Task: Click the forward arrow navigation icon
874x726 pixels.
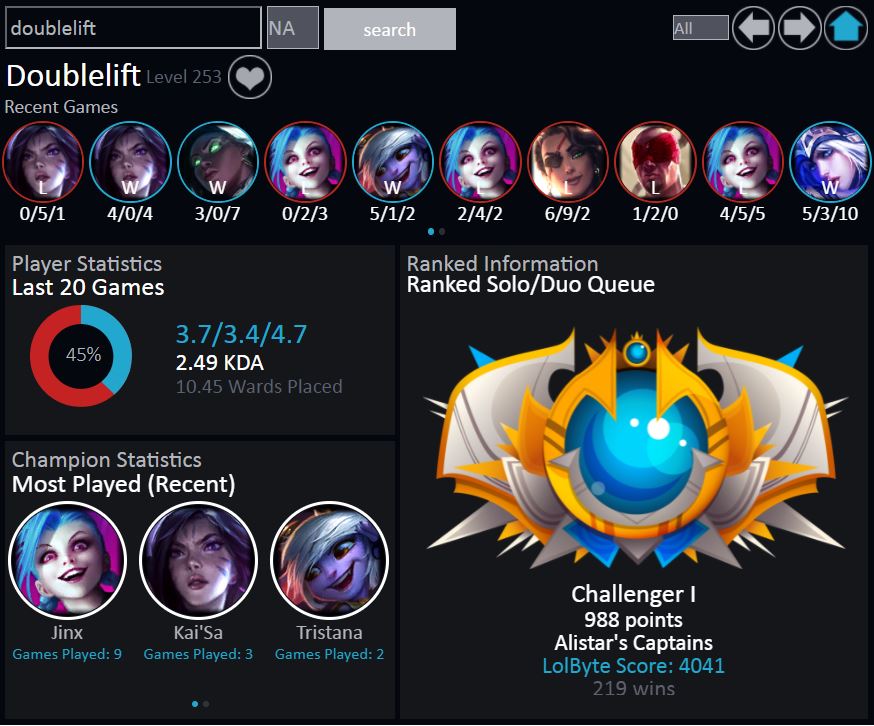Action: (799, 28)
